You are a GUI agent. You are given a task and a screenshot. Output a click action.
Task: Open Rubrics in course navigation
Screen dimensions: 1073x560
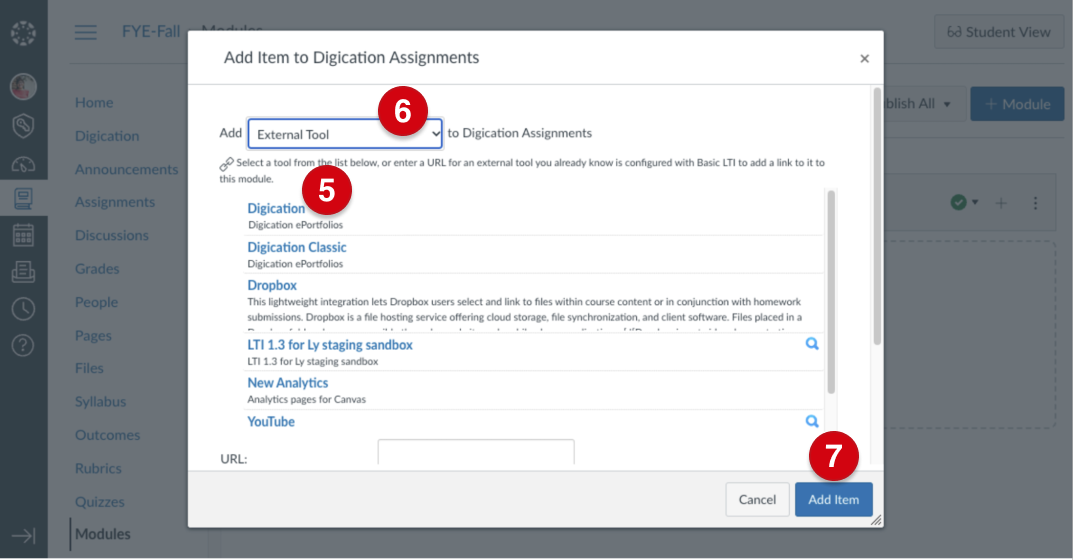pyautogui.click(x=99, y=469)
